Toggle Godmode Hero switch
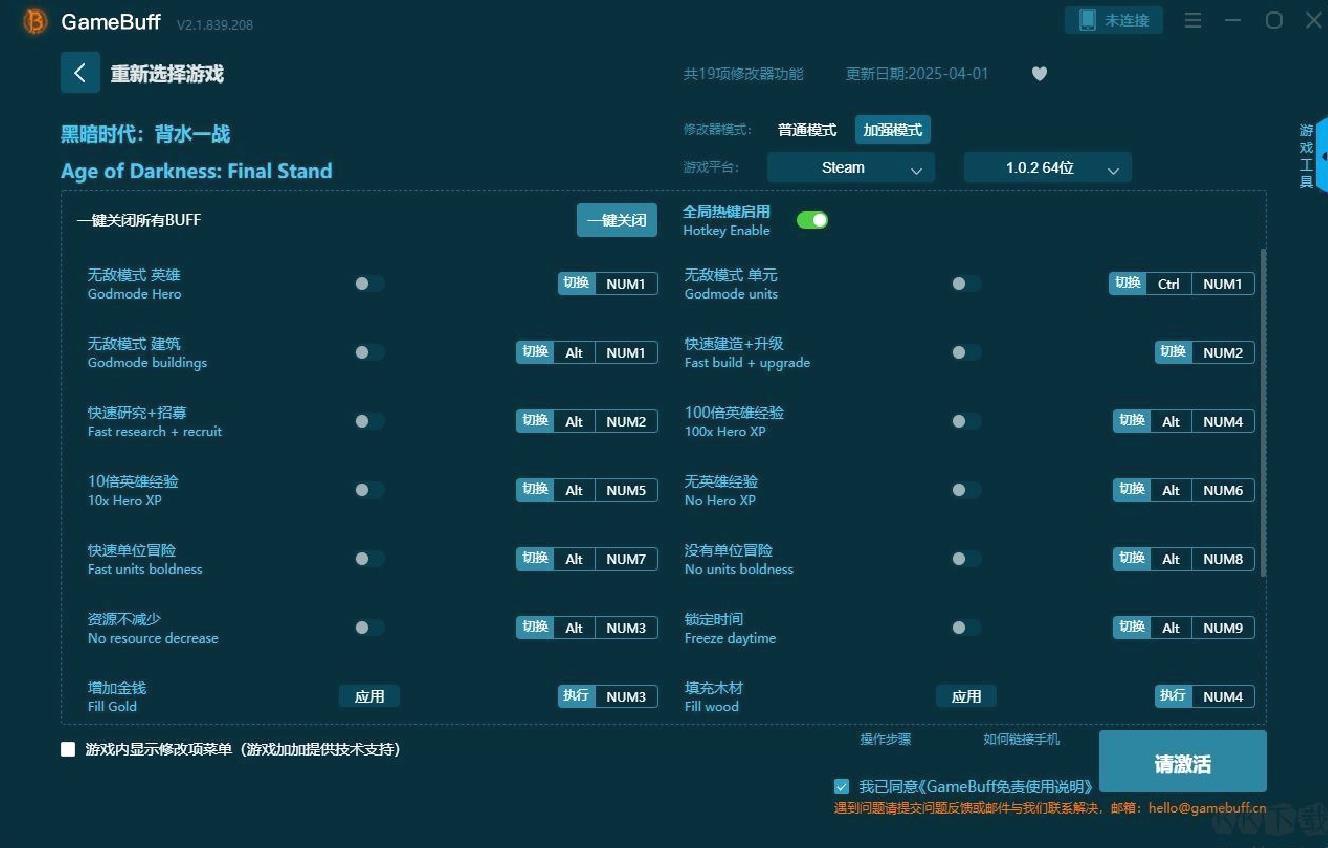The width and height of the screenshot is (1328, 848). tap(369, 284)
